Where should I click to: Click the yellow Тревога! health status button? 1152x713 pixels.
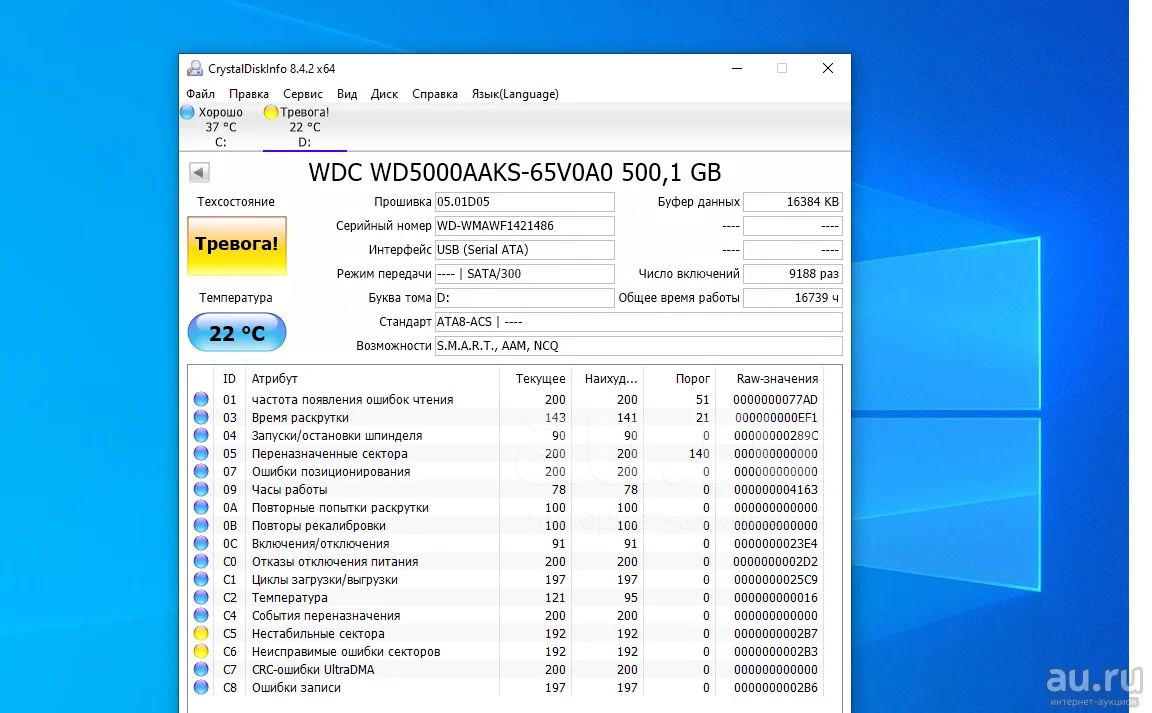pyautogui.click(x=237, y=246)
